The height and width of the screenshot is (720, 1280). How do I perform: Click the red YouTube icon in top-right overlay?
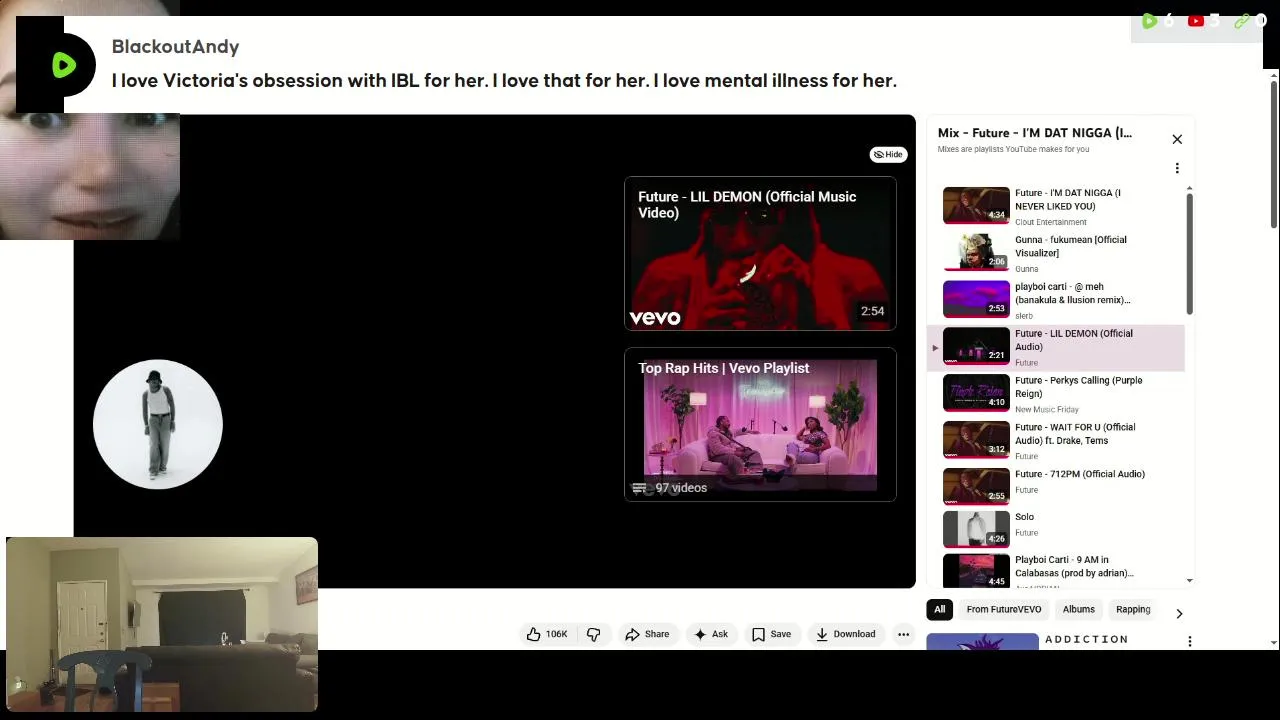tap(1195, 21)
